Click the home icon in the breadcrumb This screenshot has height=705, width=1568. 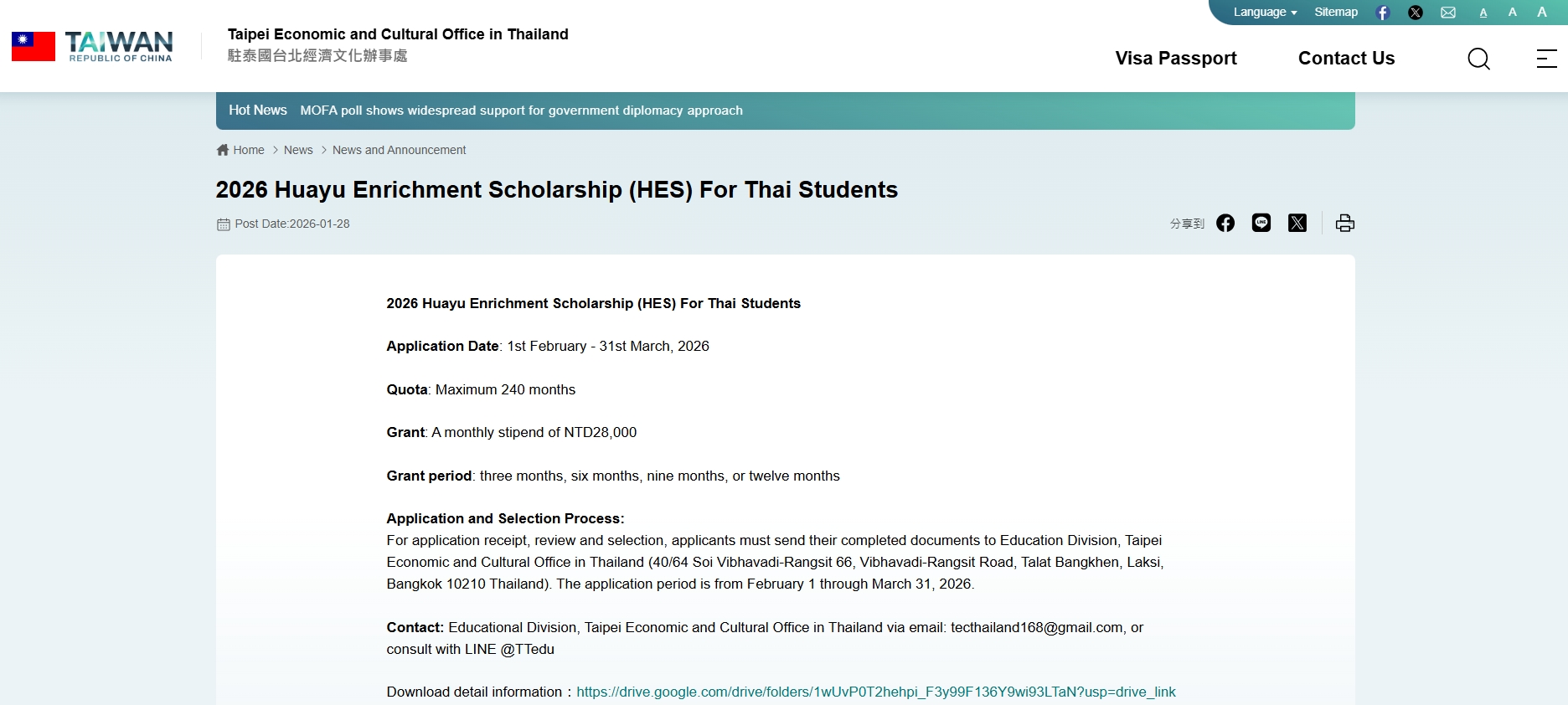221,149
